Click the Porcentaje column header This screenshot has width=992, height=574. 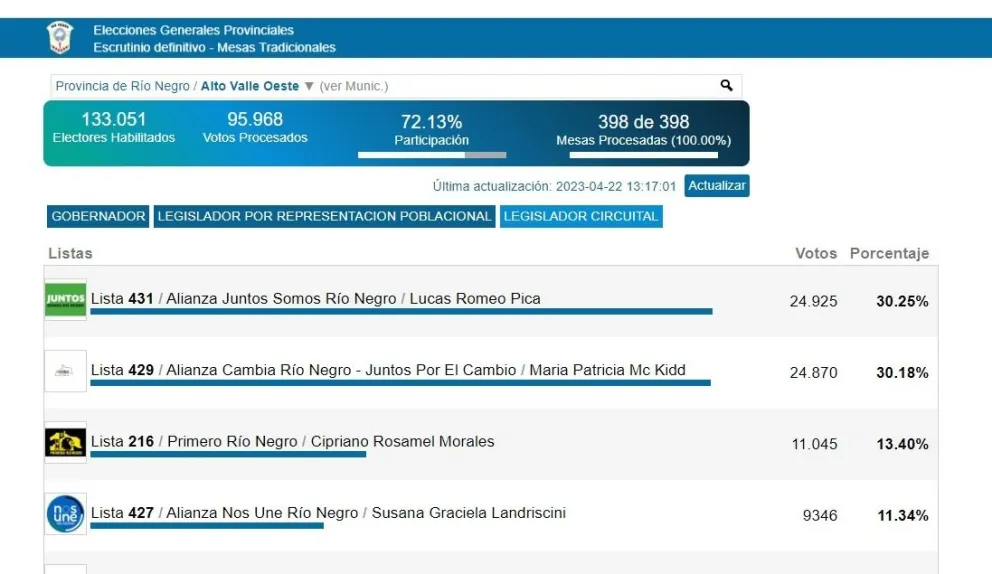(x=890, y=253)
